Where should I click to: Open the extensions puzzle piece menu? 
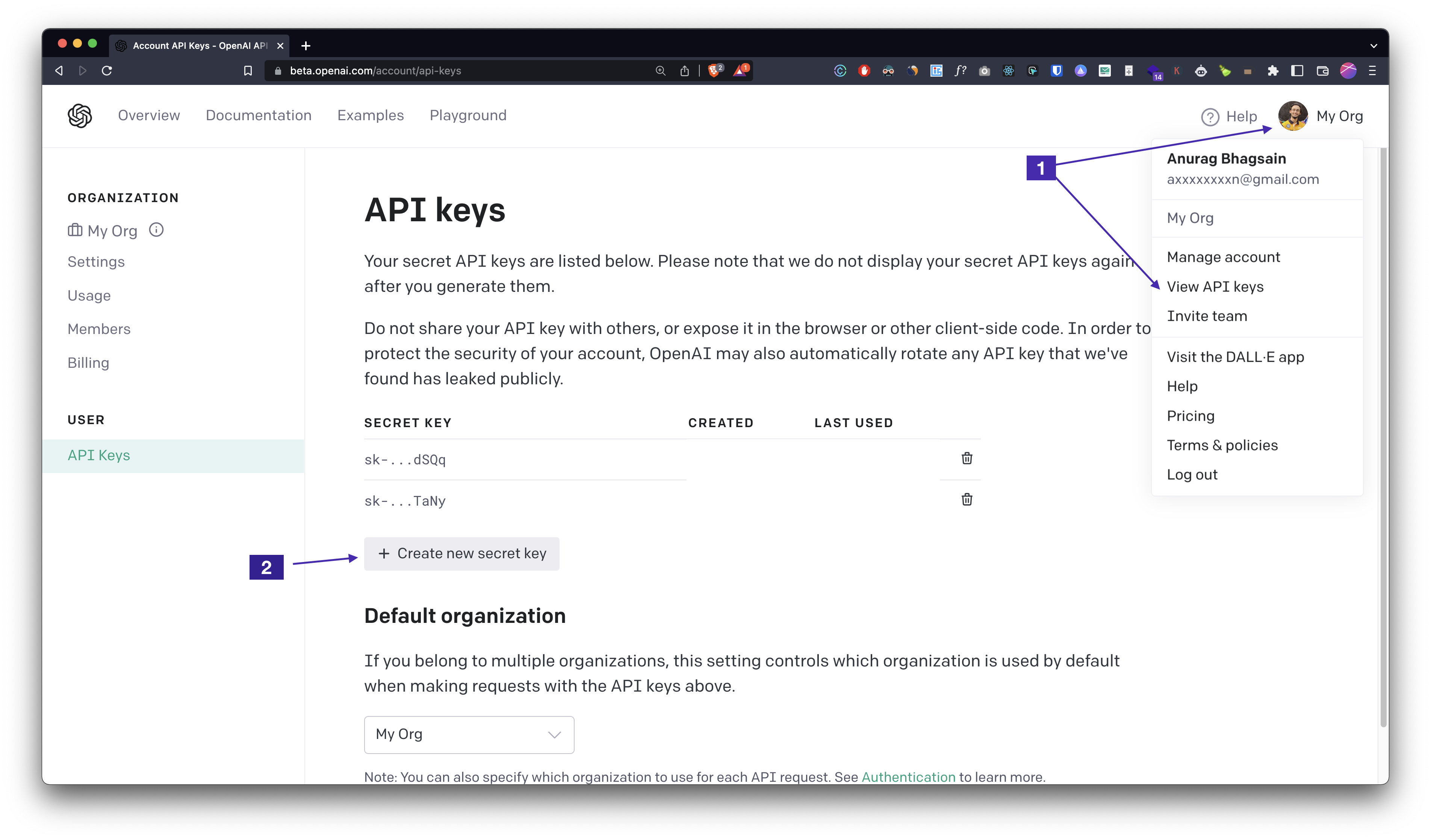[x=1272, y=70]
